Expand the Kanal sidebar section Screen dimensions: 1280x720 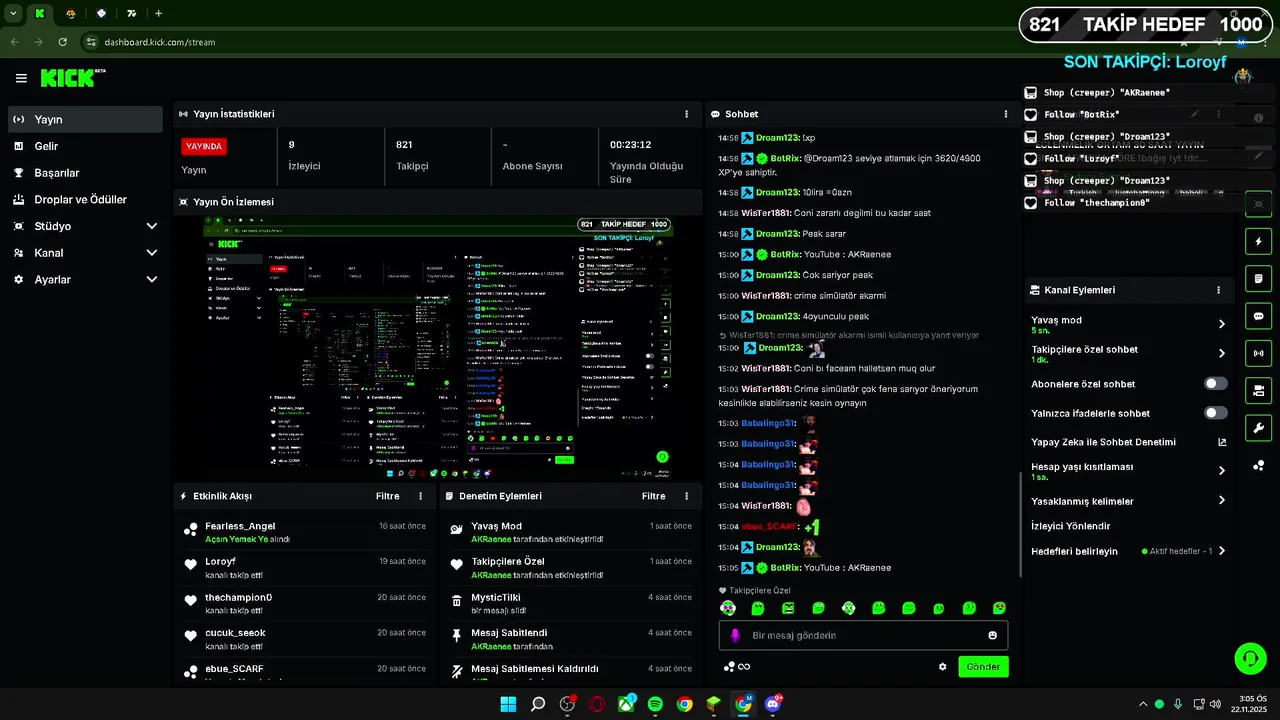click(85, 253)
